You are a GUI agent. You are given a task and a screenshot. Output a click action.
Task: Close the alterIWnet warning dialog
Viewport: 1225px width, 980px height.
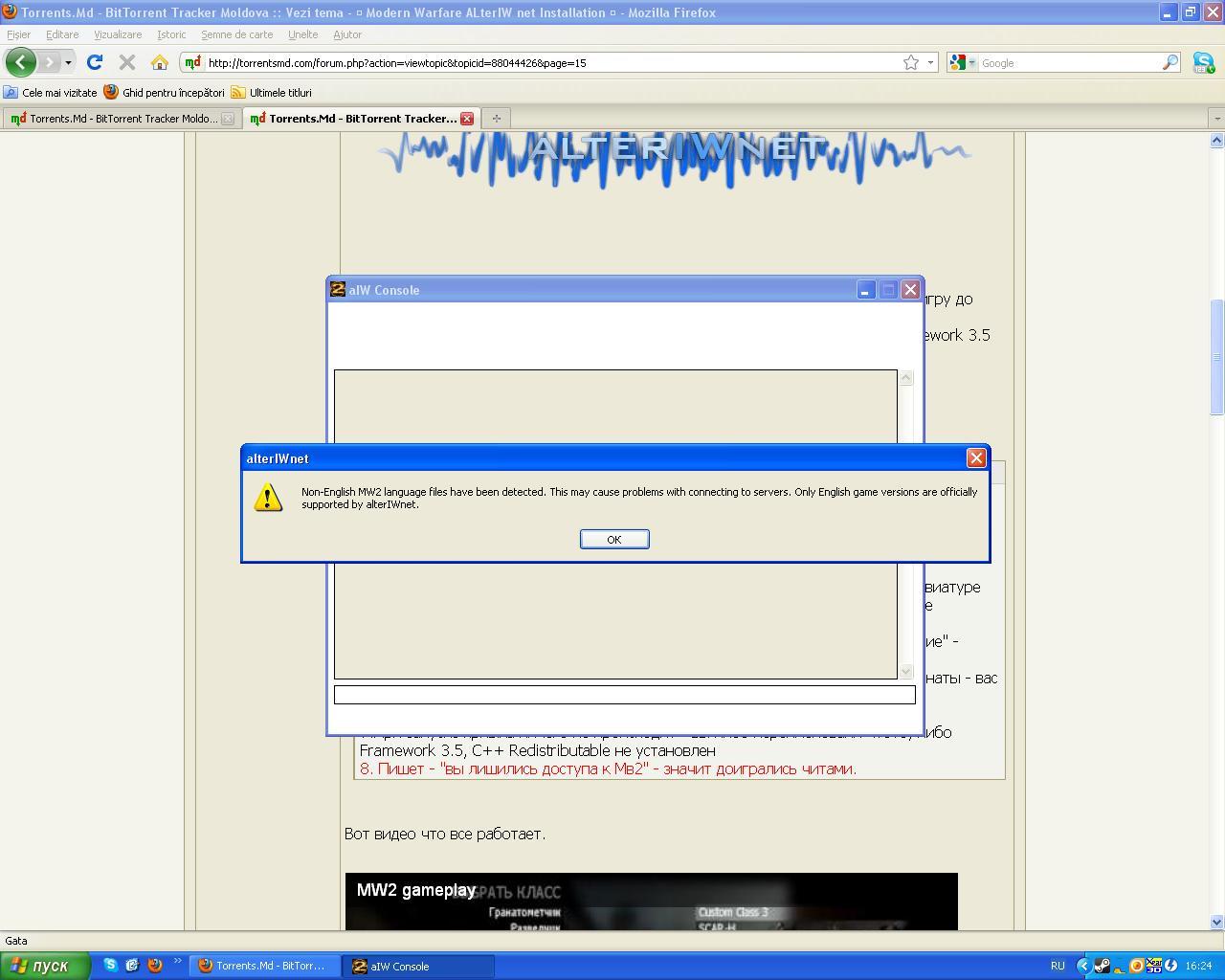[x=976, y=457]
